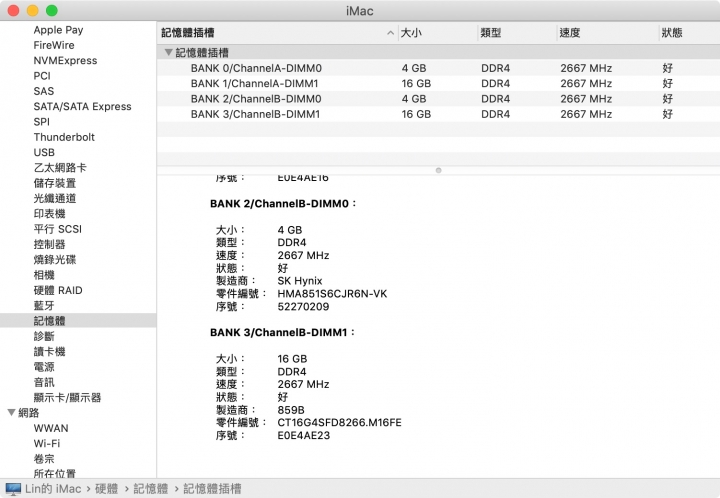This screenshot has height=498, width=720.
Task: Click the pane divider handle dot
Action: [439, 170]
